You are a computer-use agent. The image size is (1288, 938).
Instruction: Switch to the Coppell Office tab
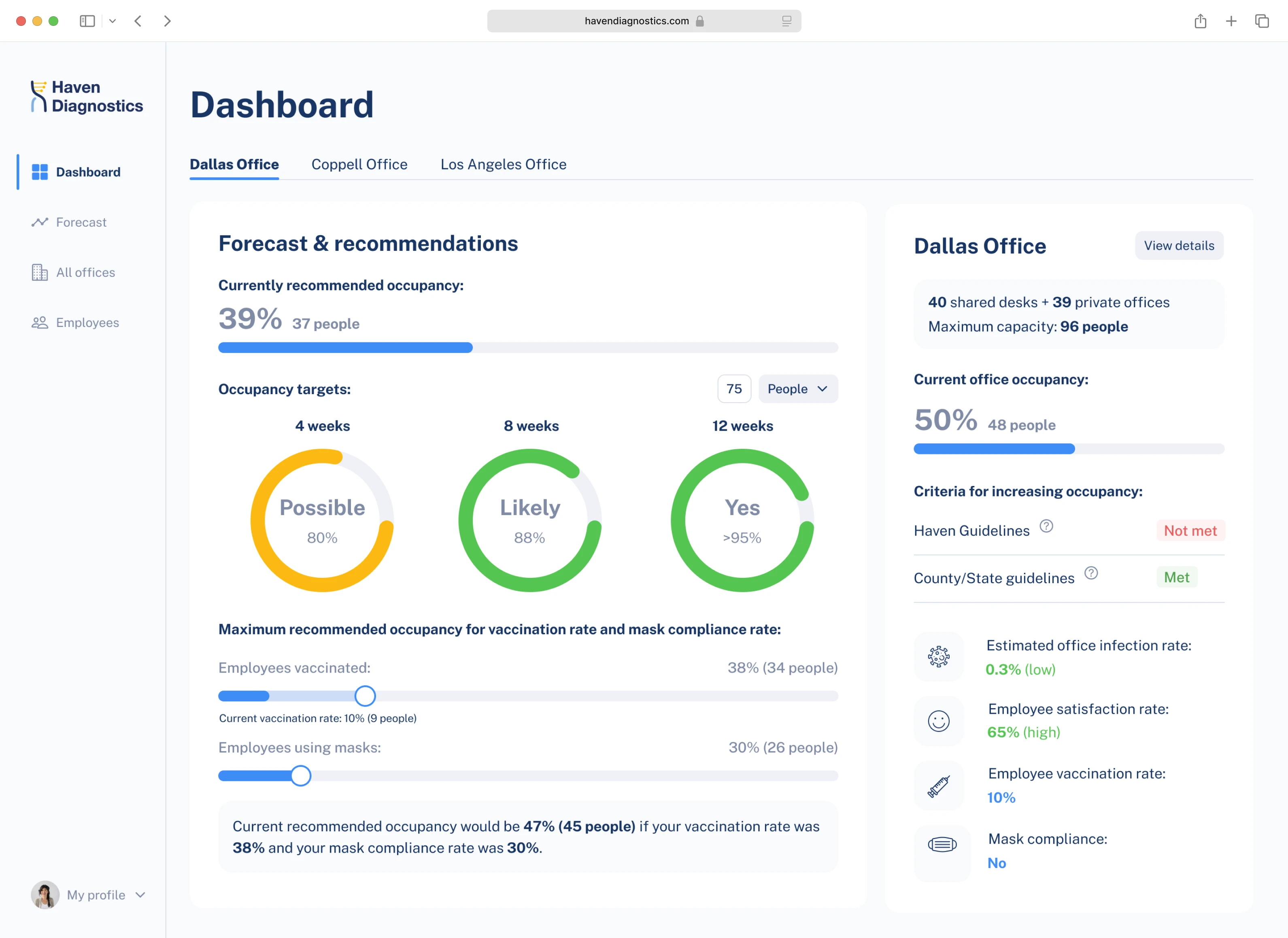coord(359,165)
